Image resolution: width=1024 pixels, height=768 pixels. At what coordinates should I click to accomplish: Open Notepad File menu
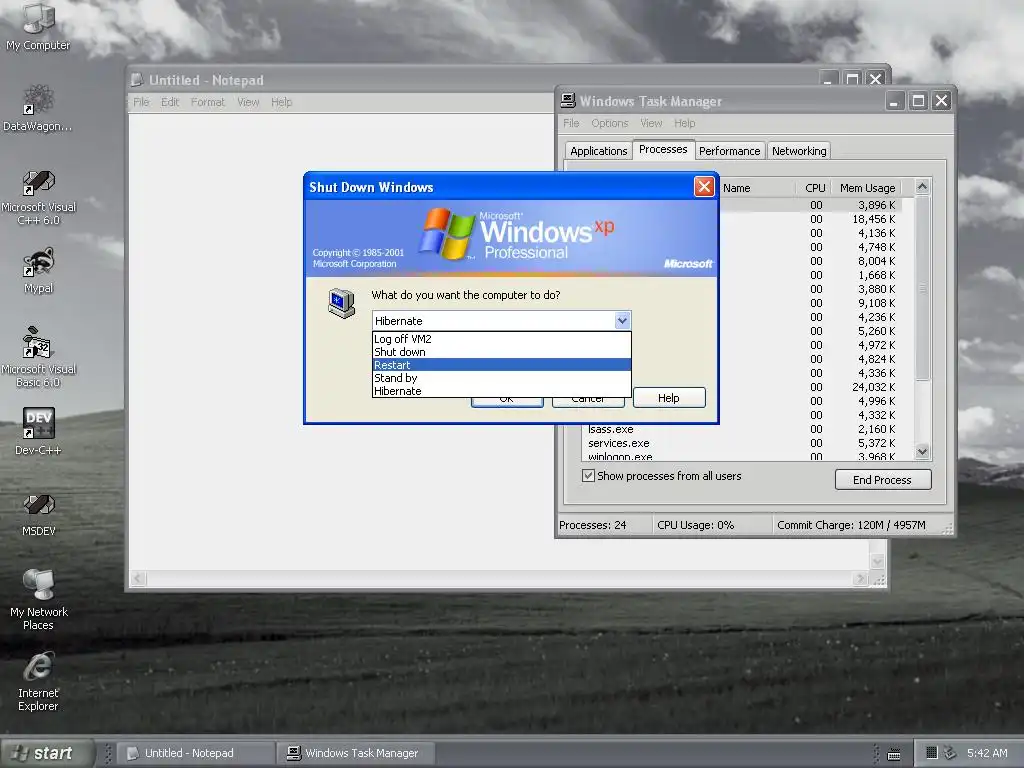141,103
